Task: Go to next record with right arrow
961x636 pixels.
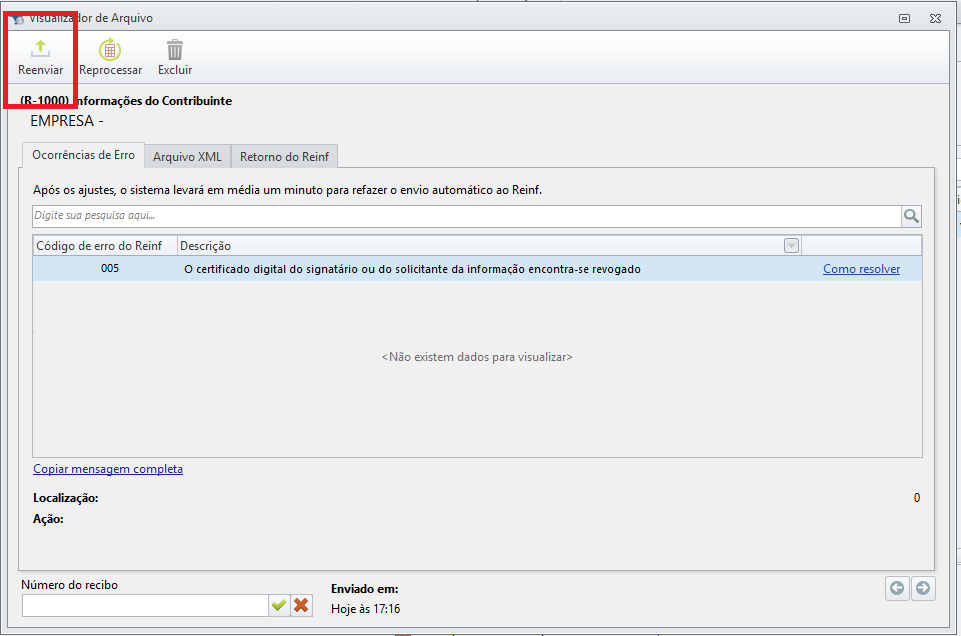Action: point(923,588)
